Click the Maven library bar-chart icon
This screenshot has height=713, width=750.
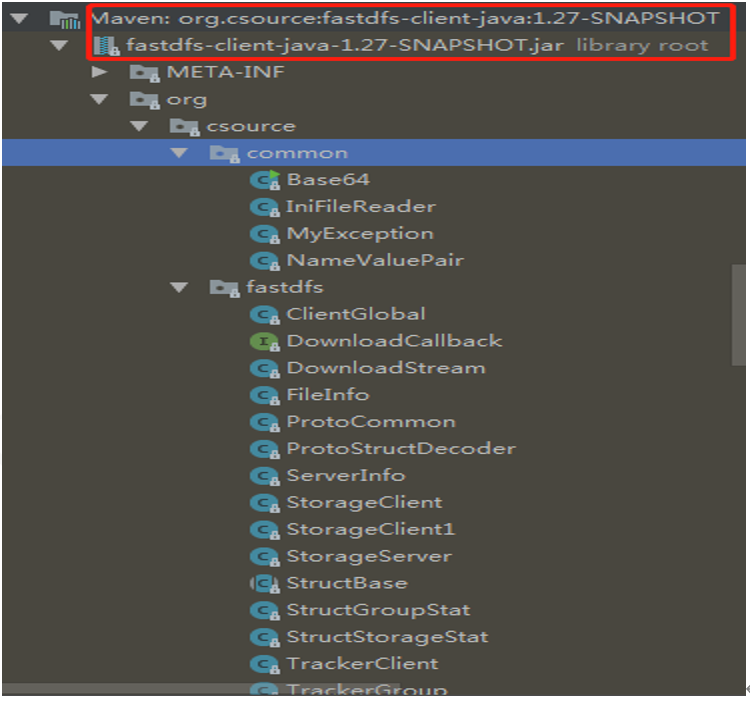65,19
